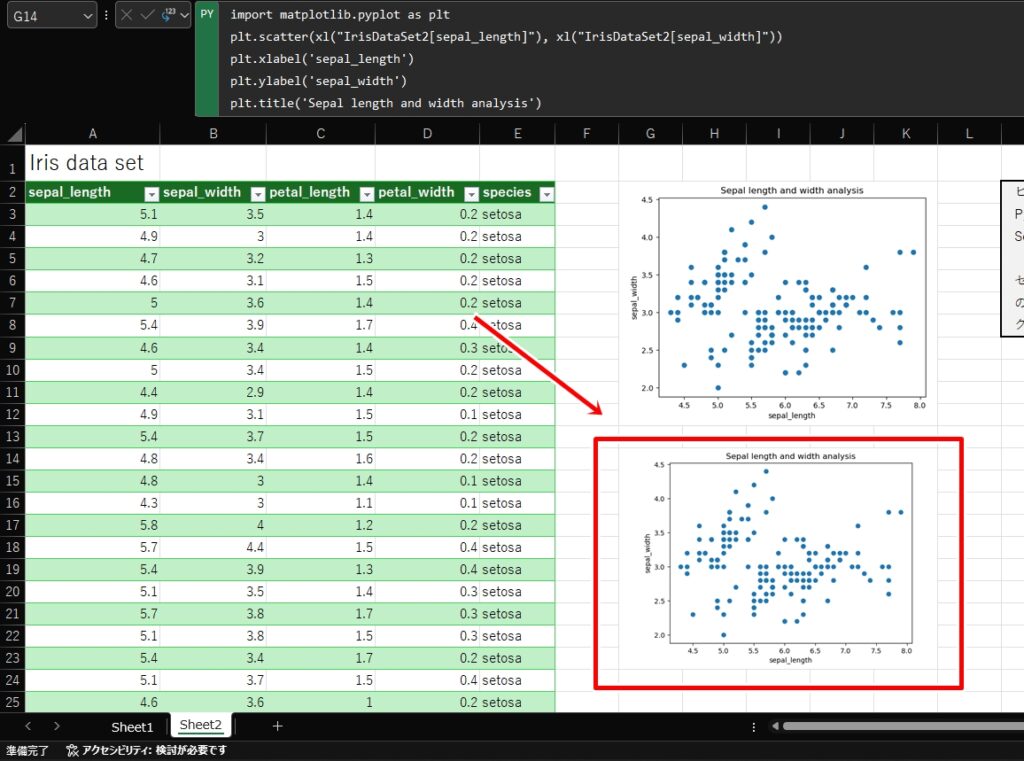Open the sepal_length column filter dropdown
The width and height of the screenshot is (1024, 761).
tap(152, 192)
